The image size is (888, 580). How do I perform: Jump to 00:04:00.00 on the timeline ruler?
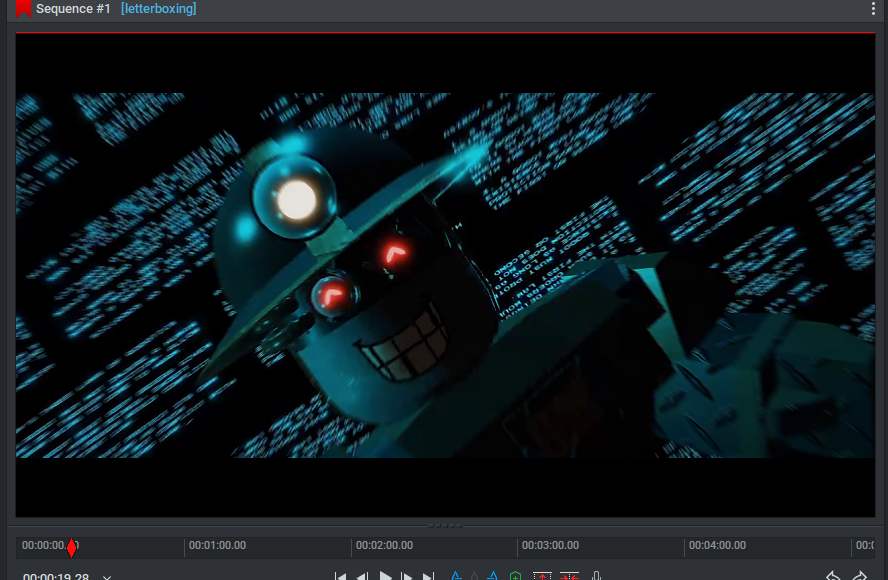click(718, 545)
